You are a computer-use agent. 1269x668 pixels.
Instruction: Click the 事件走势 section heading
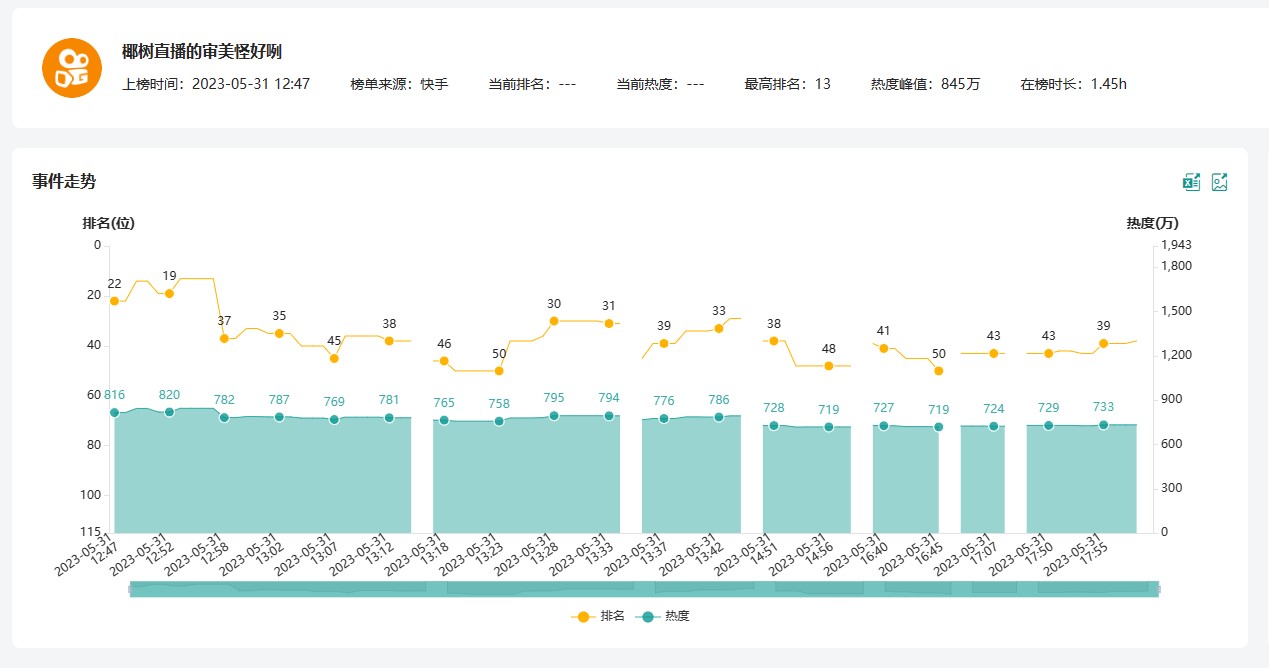point(64,181)
